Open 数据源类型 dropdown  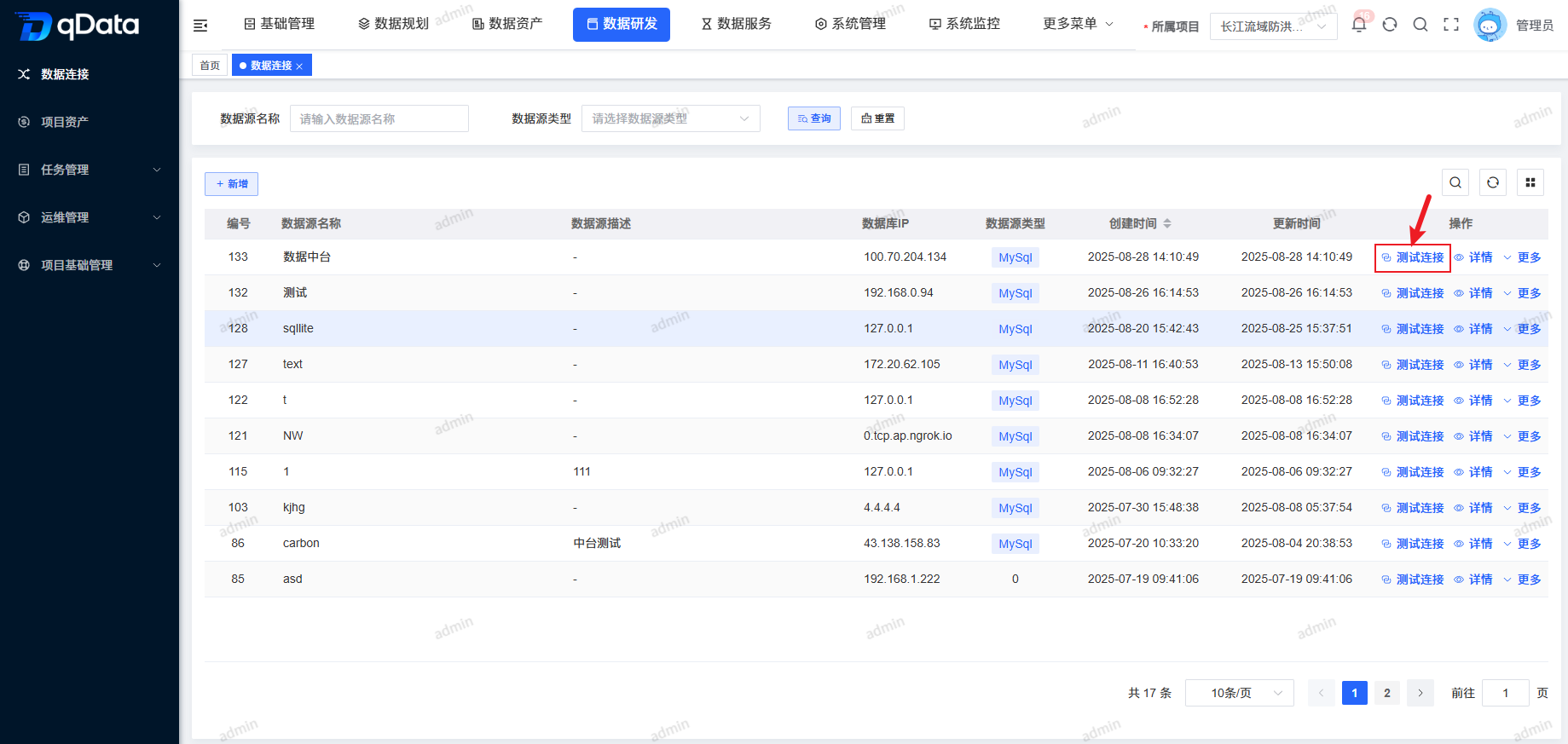[671, 118]
